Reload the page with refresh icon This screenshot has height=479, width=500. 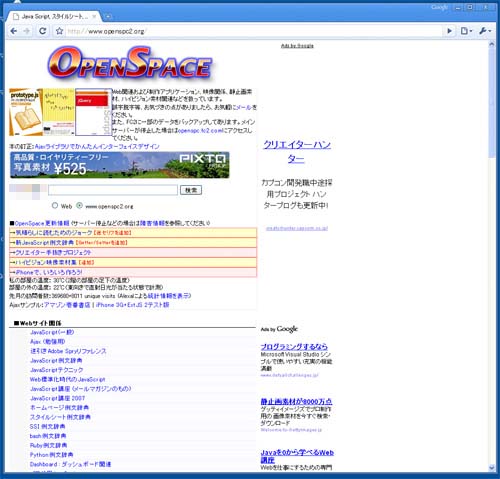click(43, 31)
